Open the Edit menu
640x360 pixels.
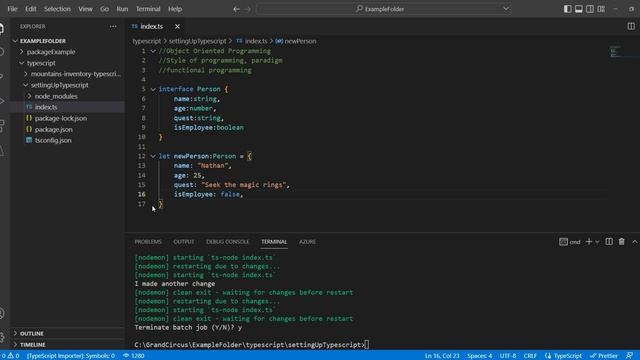click(x=31, y=9)
